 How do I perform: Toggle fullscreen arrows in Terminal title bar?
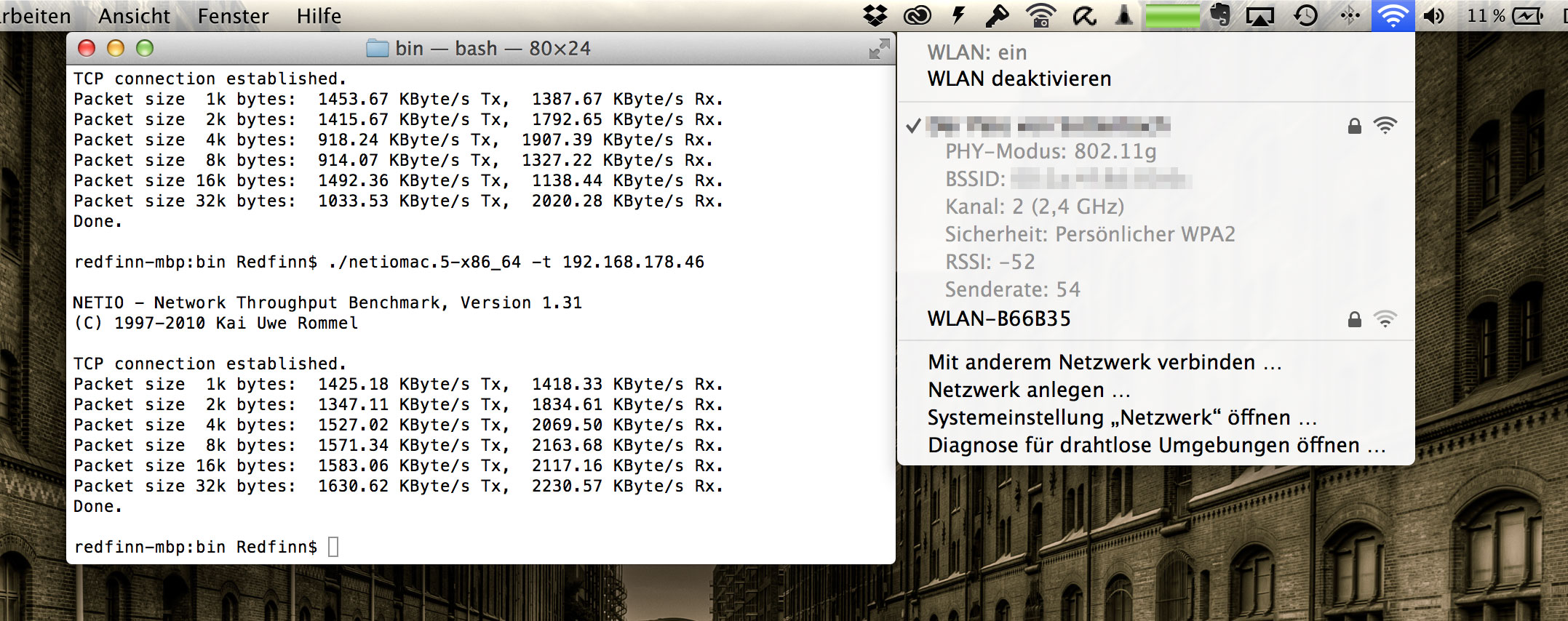(879, 49)
